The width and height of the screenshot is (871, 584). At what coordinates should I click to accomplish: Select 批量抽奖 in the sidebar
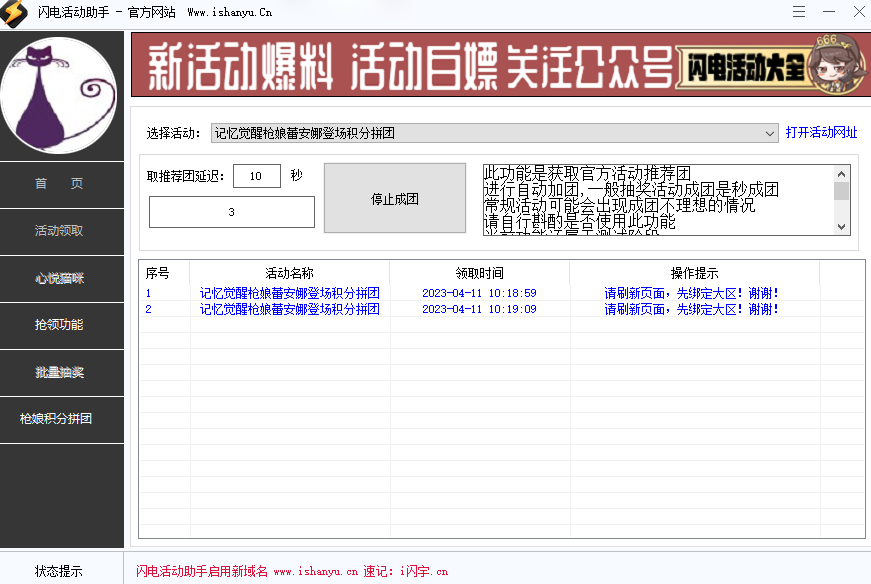pos(62,372)
